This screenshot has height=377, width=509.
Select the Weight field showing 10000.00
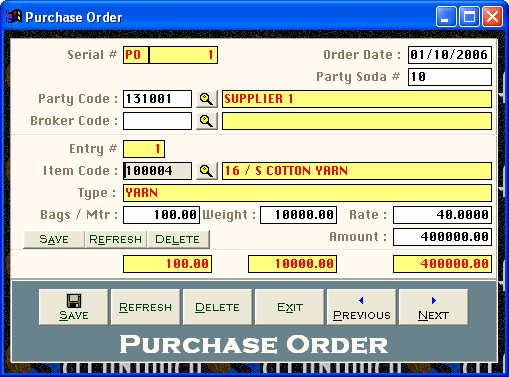click(298, 215)
